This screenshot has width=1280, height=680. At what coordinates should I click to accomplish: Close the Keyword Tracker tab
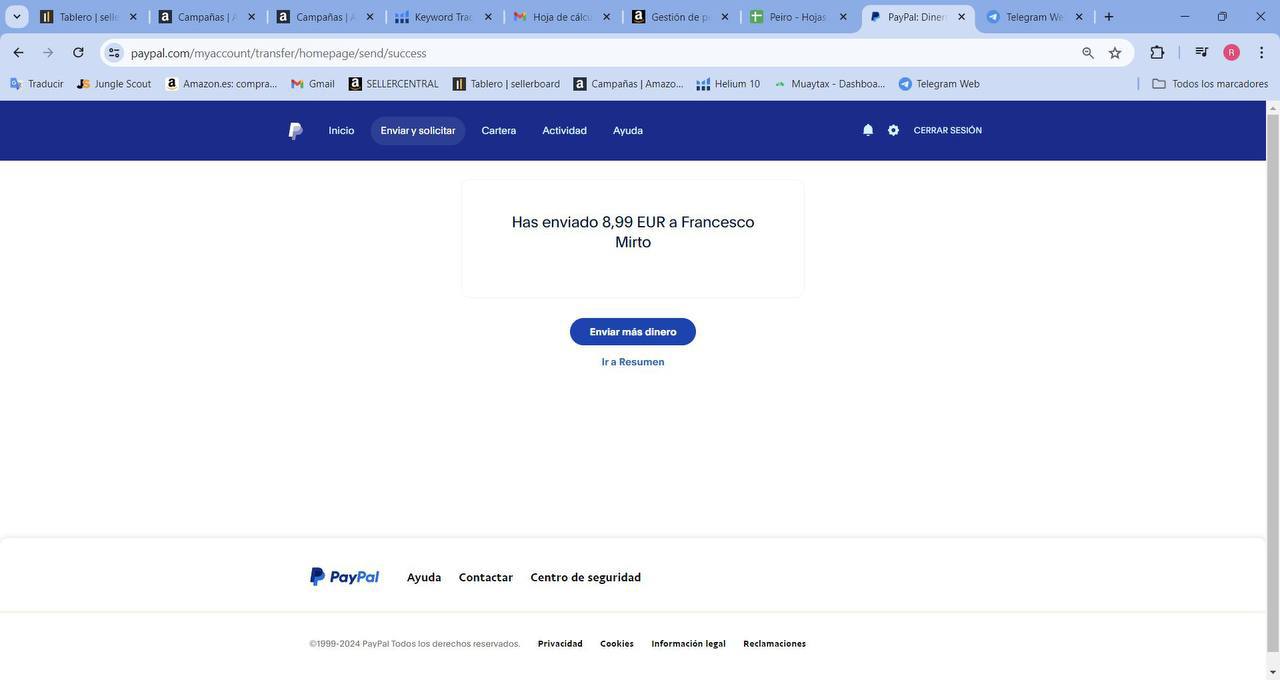[488, 17]
